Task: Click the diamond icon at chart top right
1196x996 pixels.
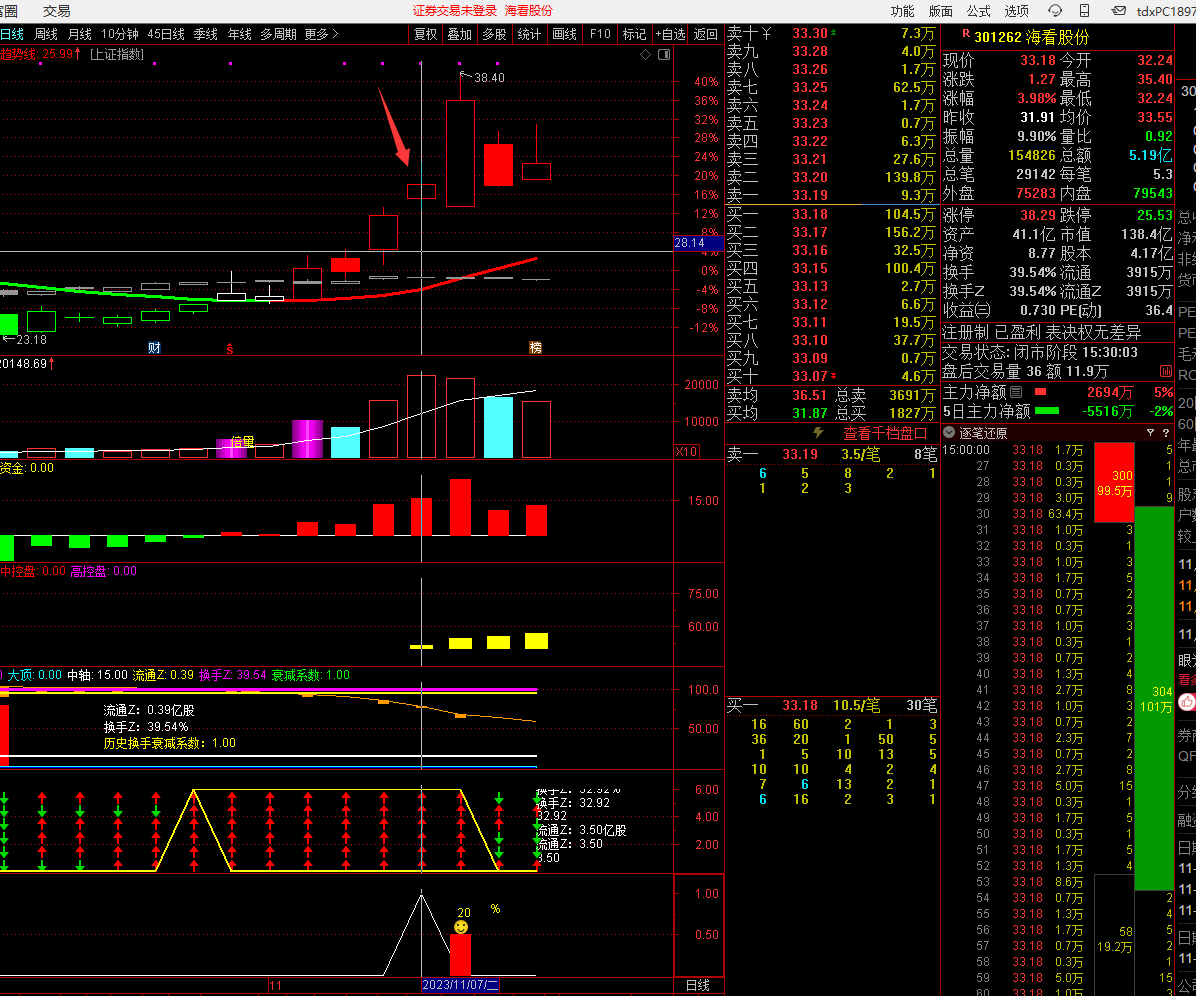Action: tap(645, 54)
